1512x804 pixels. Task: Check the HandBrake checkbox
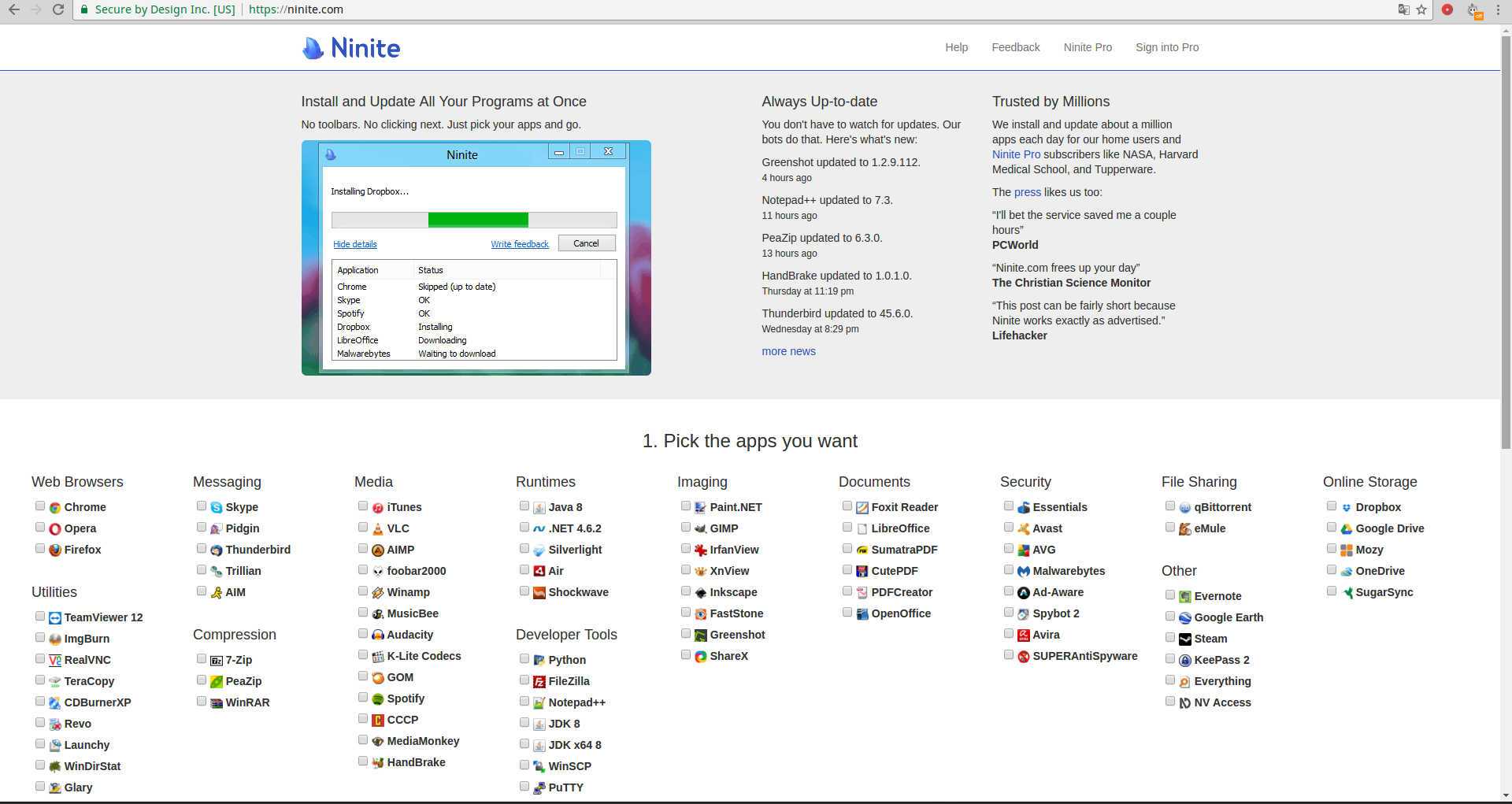point(363,761)
